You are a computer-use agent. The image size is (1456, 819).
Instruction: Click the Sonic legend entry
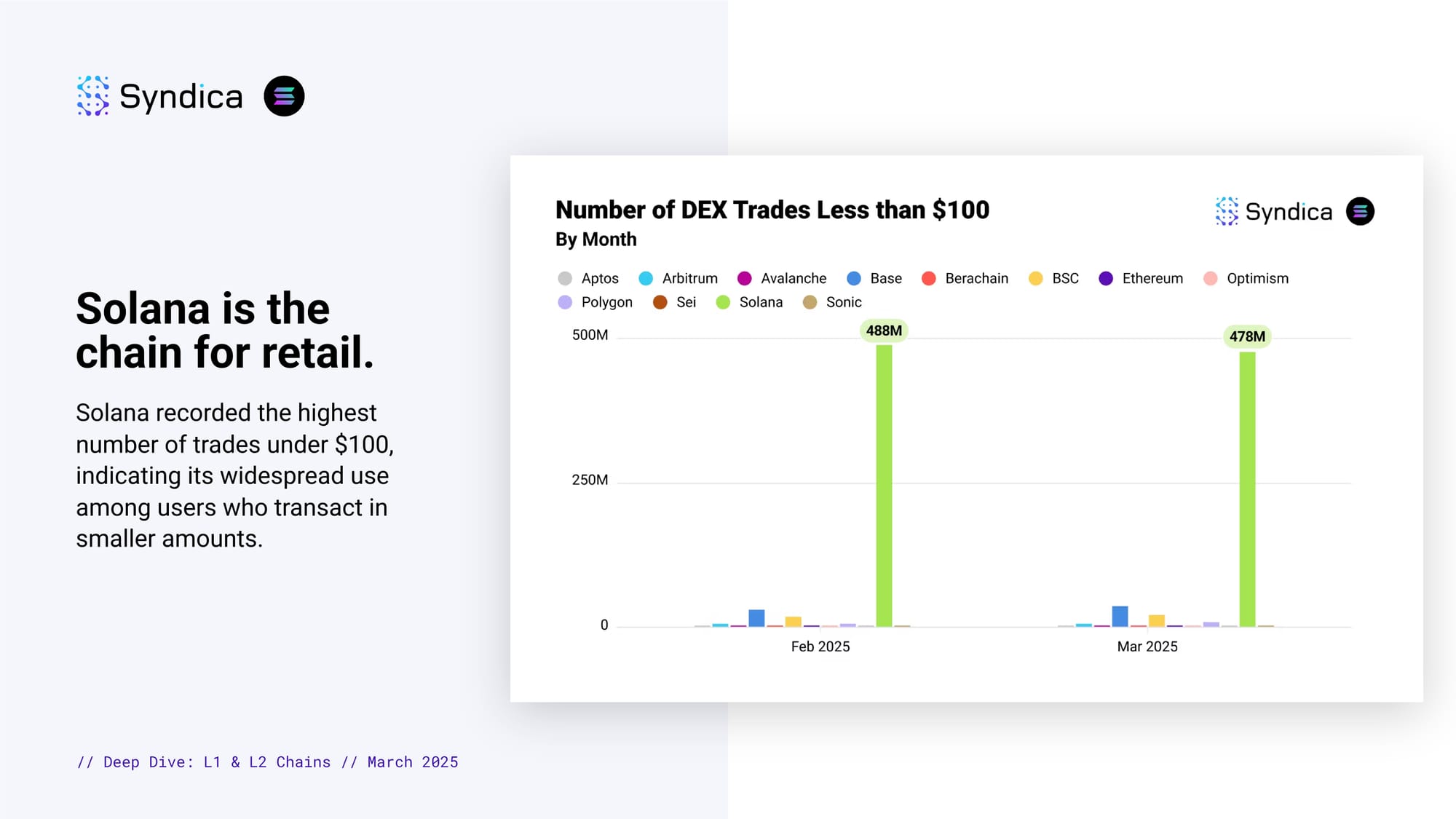click(831, 302)
